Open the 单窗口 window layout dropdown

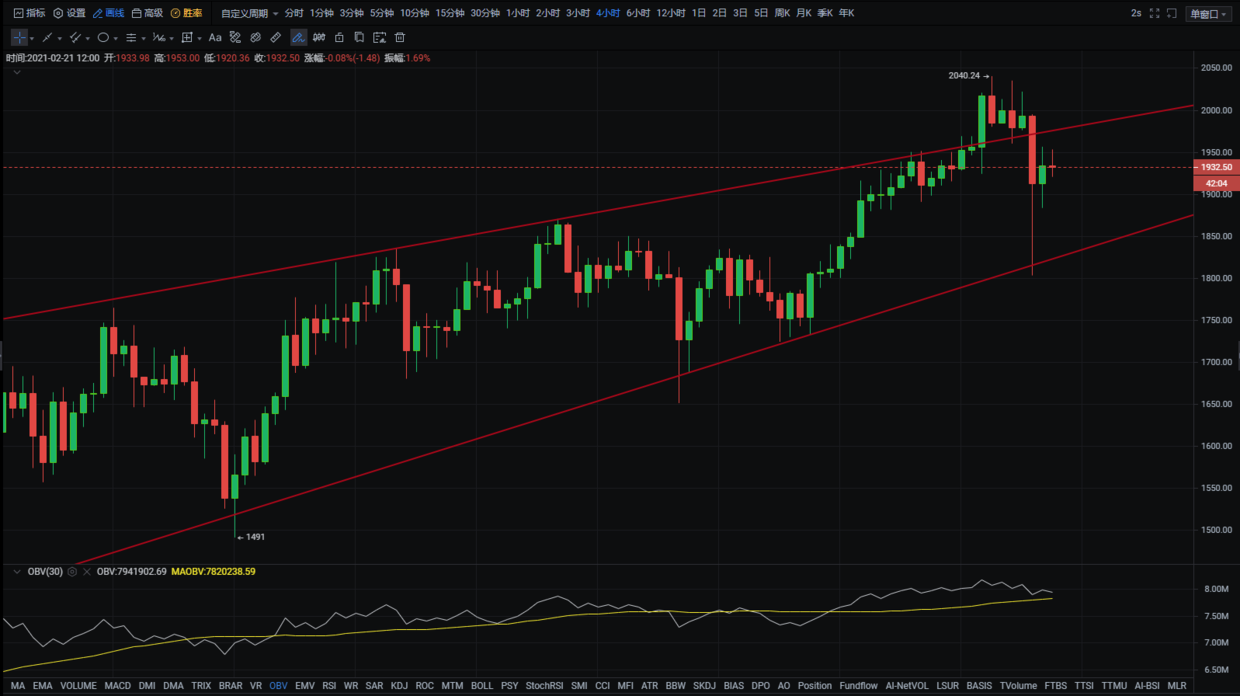[1208, 13]
